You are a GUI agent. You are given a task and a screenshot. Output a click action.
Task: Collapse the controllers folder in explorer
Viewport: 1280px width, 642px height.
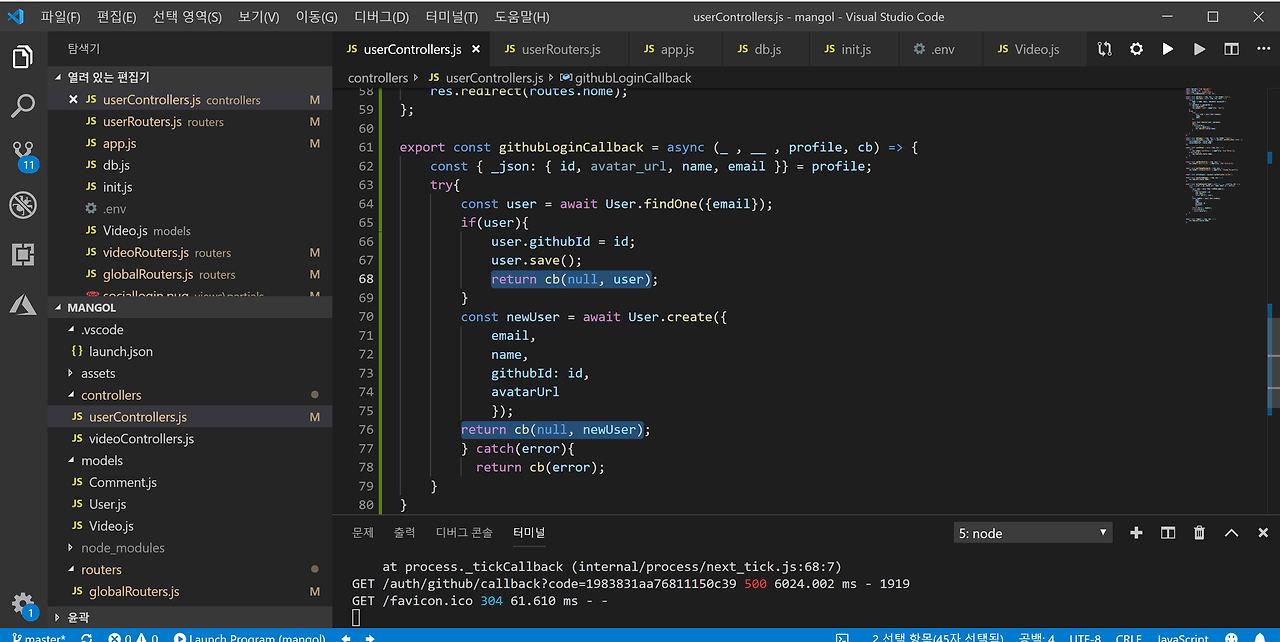tap(111, 395)
